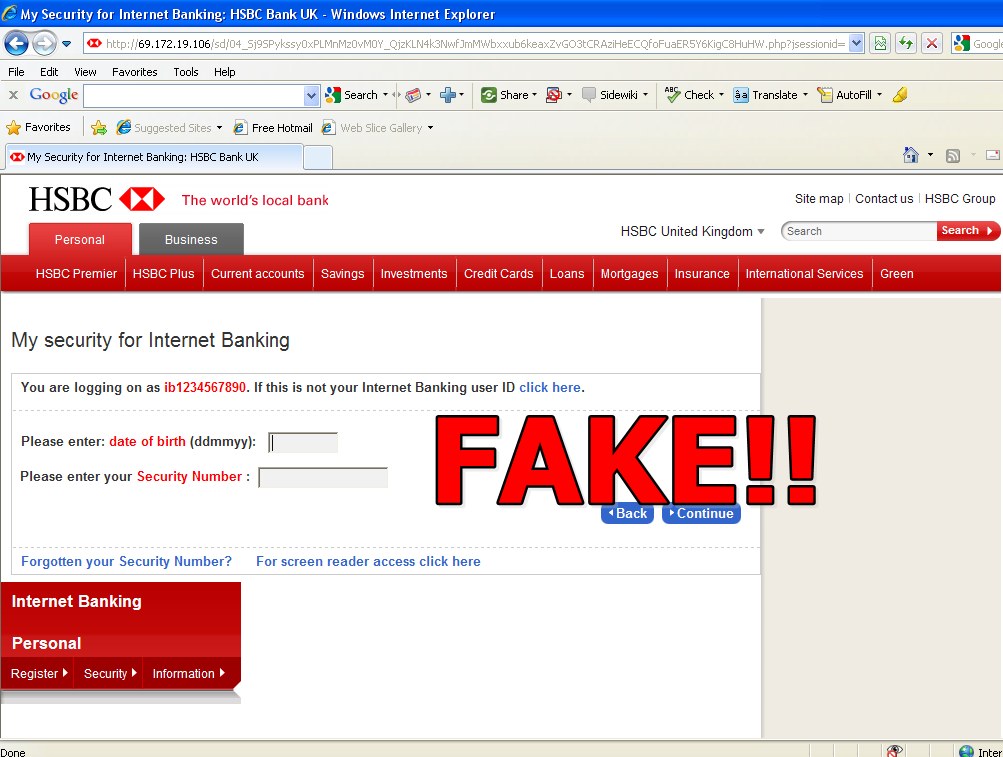1003x757 pixels.
Task: Open Current accounts navigation item
Action: pos(258,273)
